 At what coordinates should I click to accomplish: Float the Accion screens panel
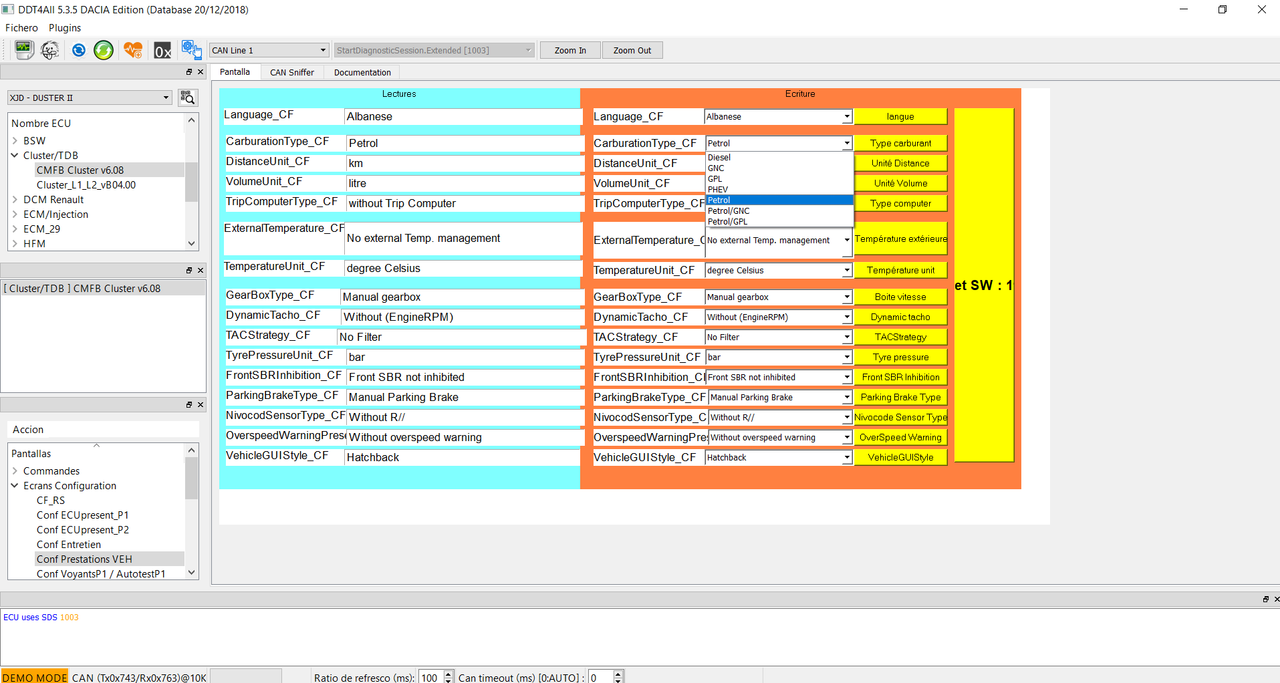pos(189,404)
